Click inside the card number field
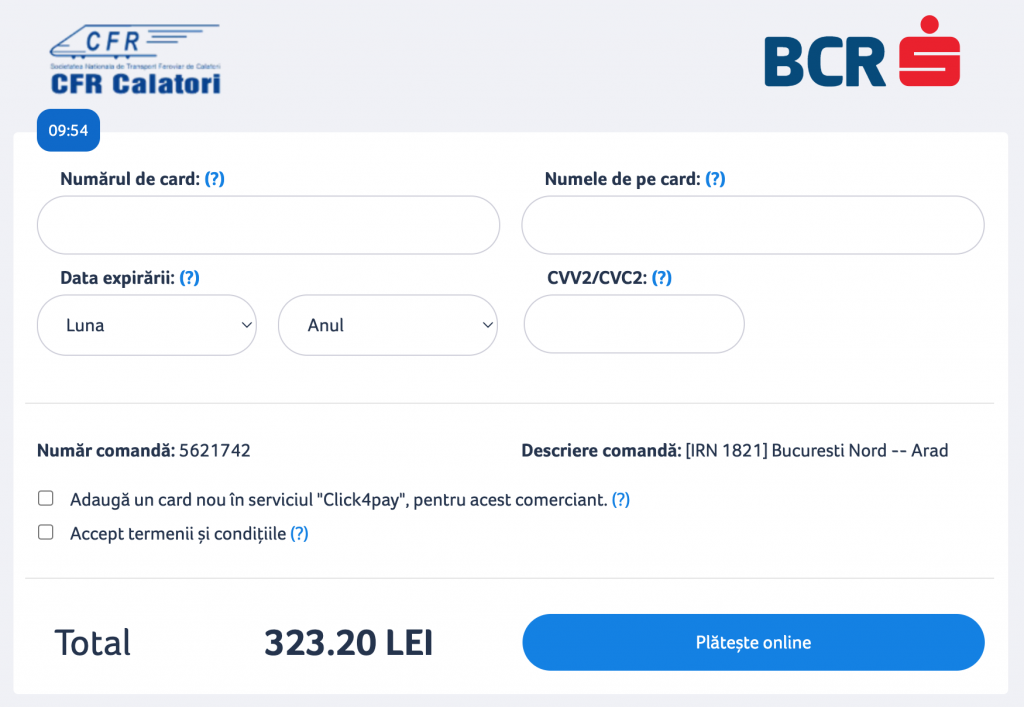The height and width of the screenshot is (707, 1024). 268,225
